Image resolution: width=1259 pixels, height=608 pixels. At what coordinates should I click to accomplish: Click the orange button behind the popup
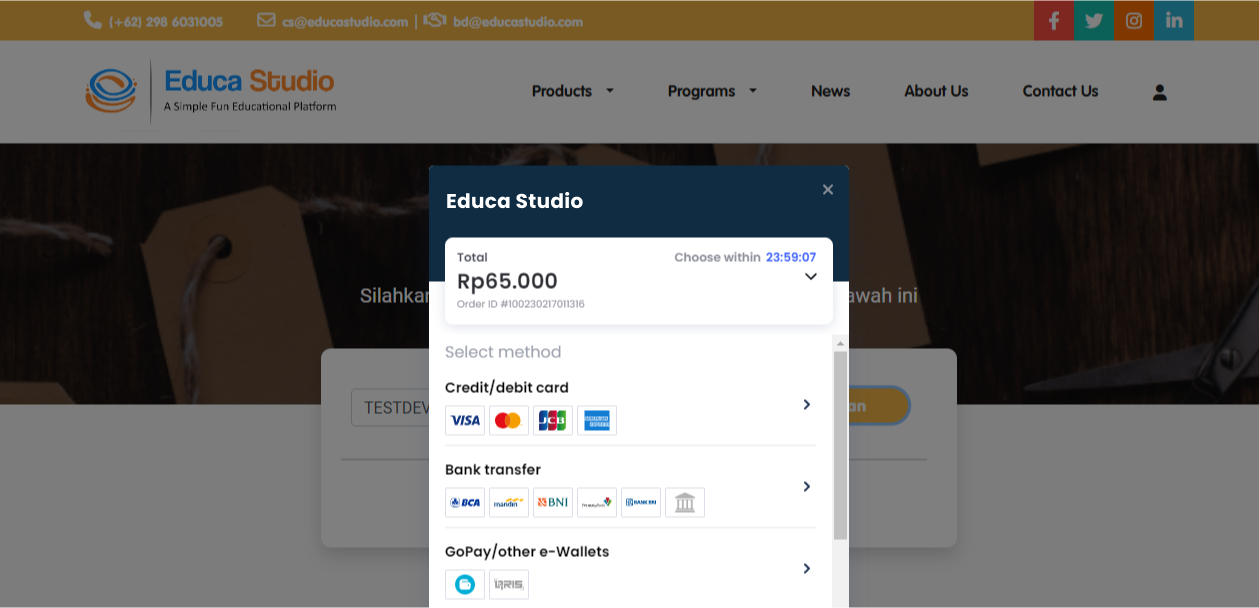pyautogui.click(x=879, y=406)
